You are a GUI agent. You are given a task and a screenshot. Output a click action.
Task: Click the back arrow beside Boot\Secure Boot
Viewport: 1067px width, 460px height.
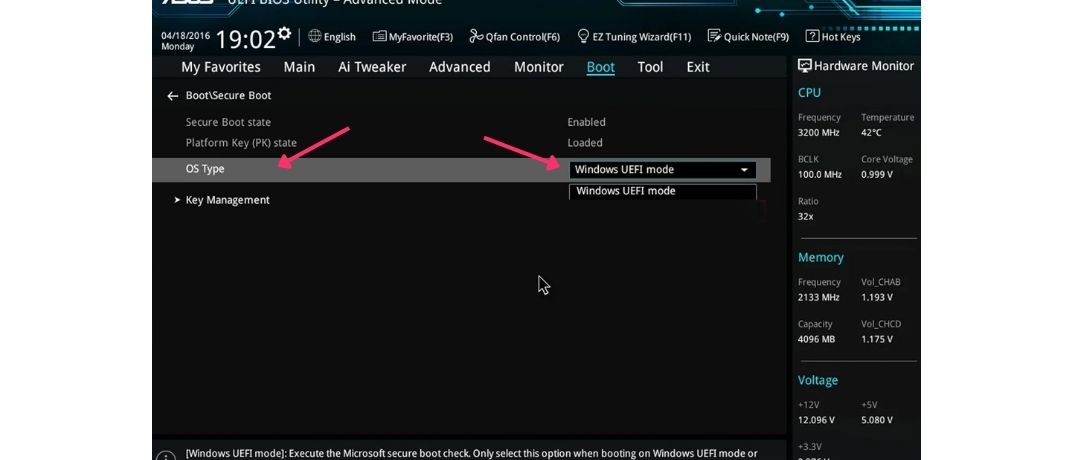tap(173, 96)
